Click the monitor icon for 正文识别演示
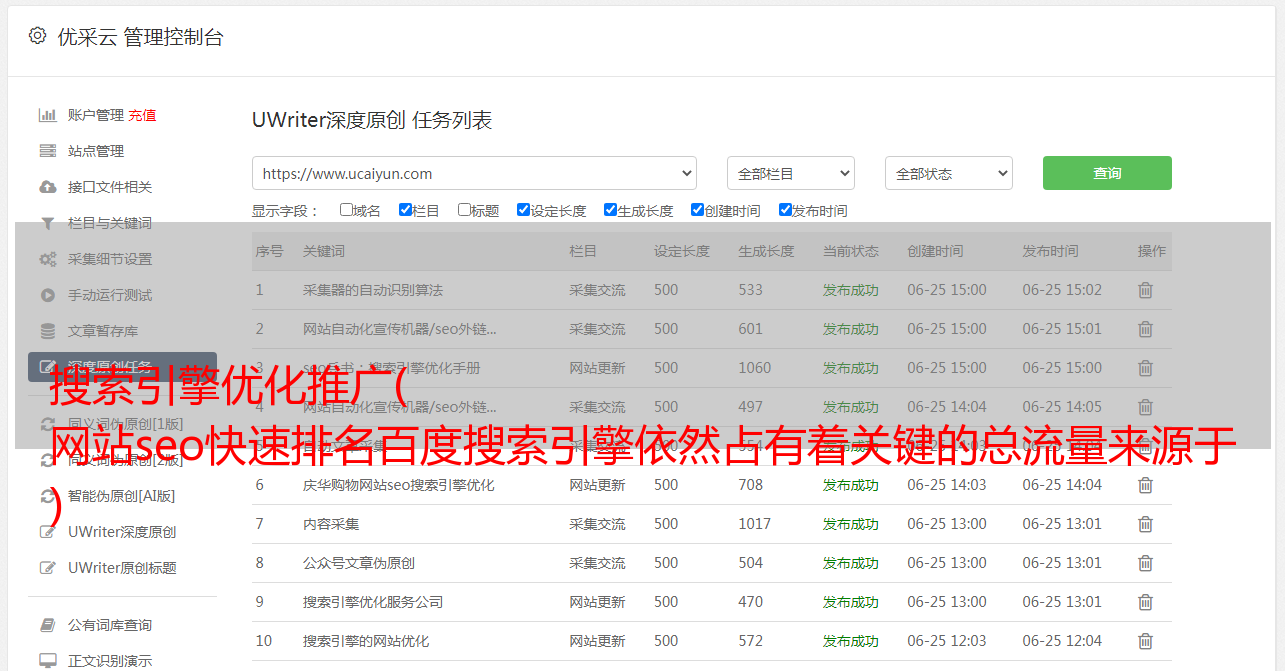Screen dimensions: 1285x671 coord(47,661)
